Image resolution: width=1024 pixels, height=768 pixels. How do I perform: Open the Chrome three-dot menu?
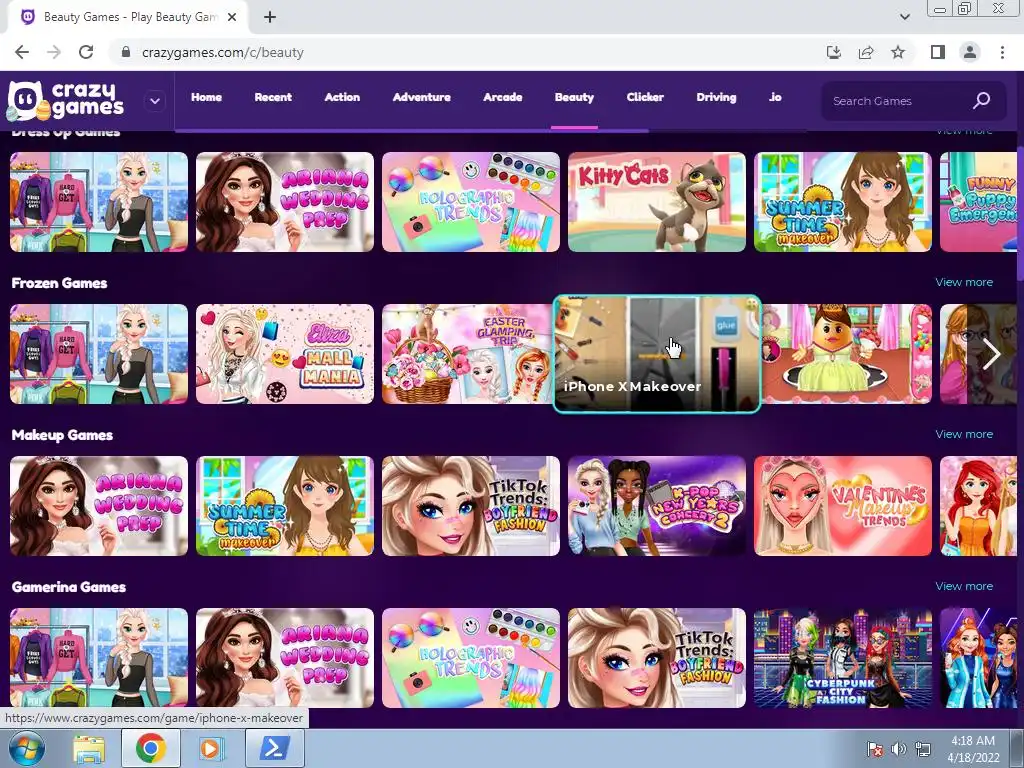click(1002, 52)
